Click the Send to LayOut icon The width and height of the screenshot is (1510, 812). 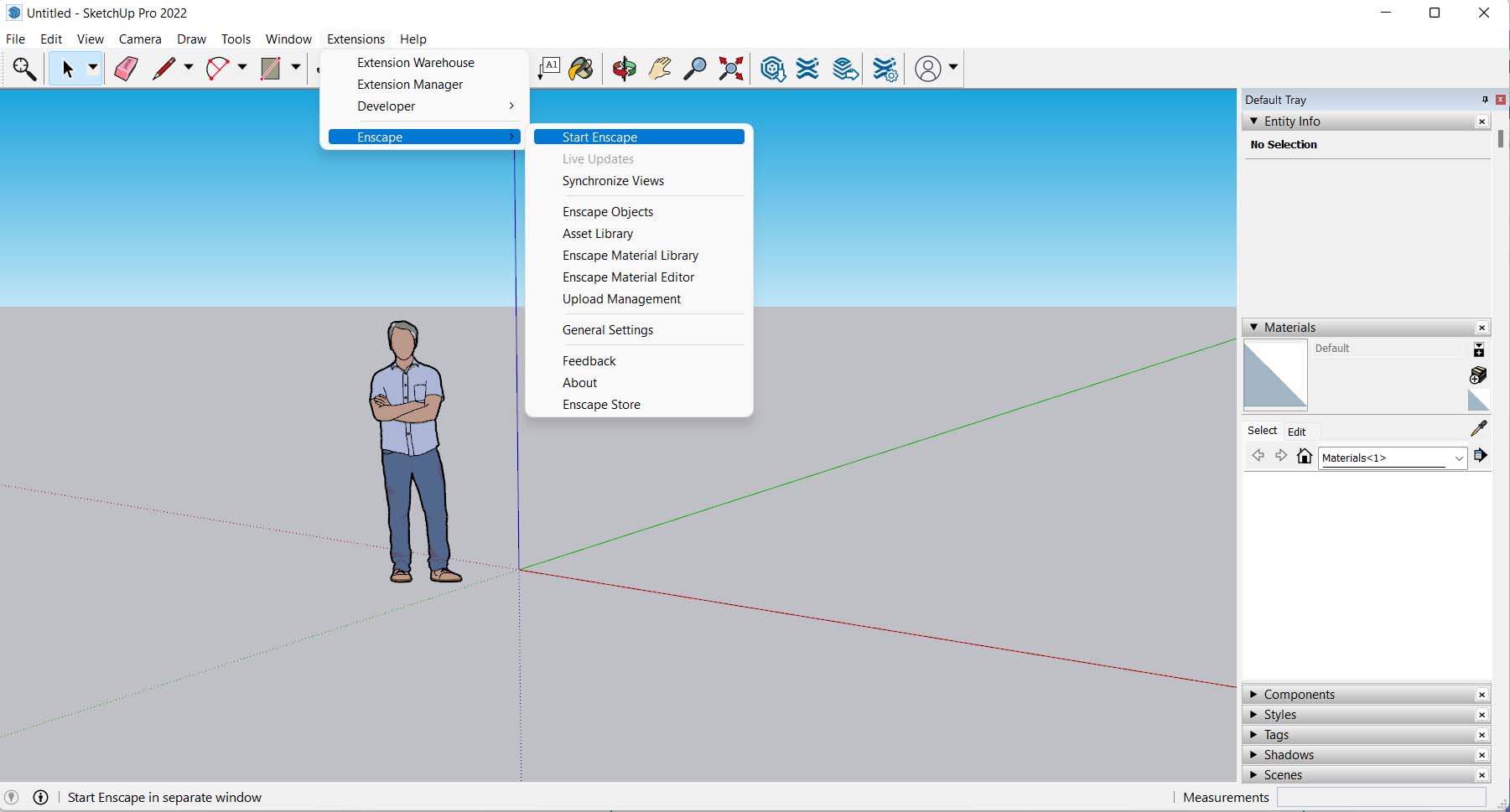pos(845,69)
